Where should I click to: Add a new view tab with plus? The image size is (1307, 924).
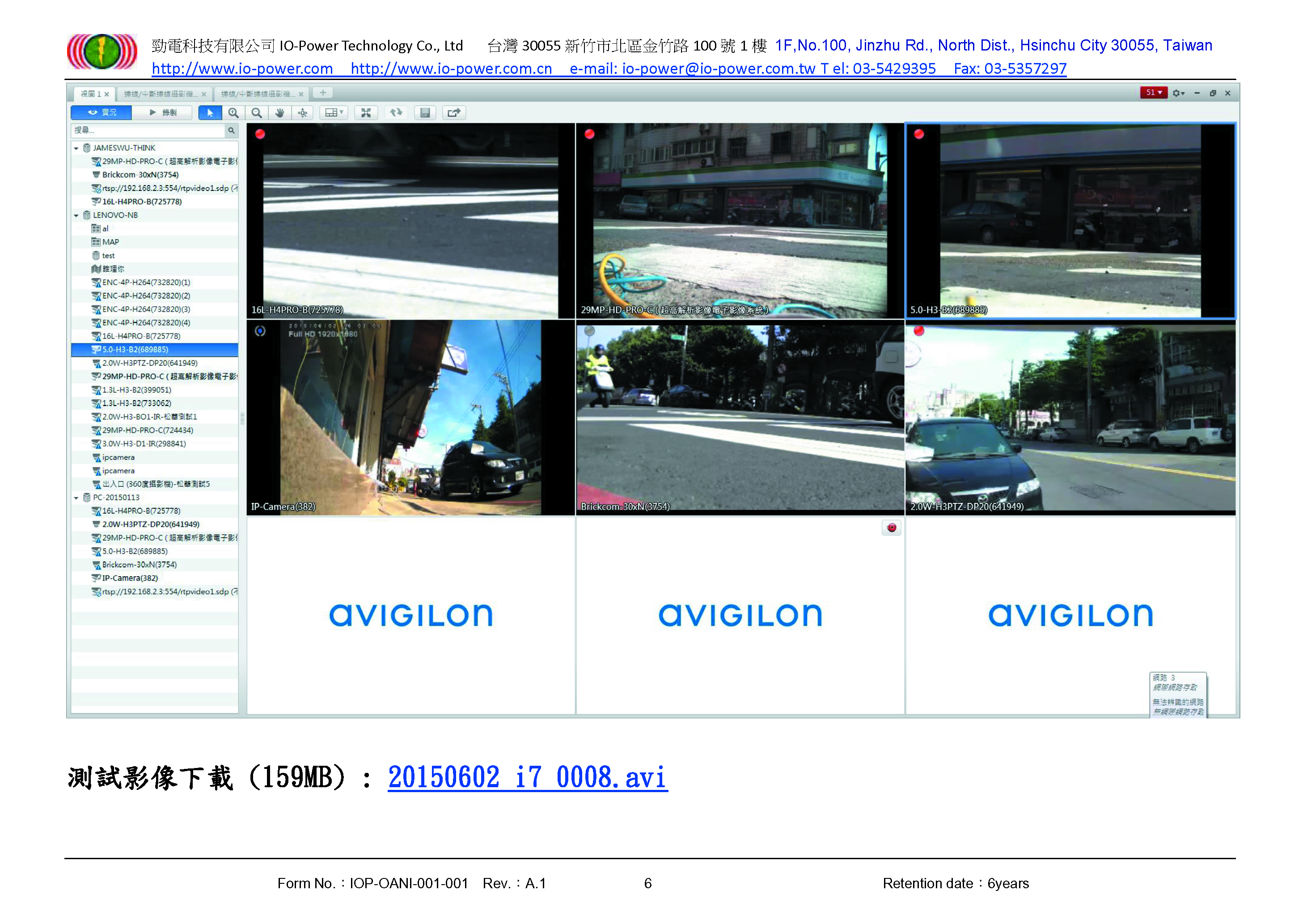point(323,93)
